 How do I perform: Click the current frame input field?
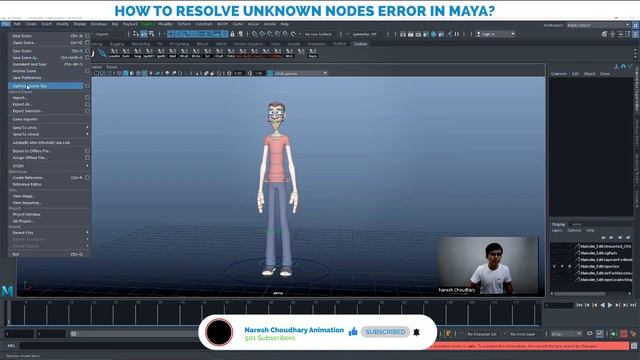pos(559,305)
